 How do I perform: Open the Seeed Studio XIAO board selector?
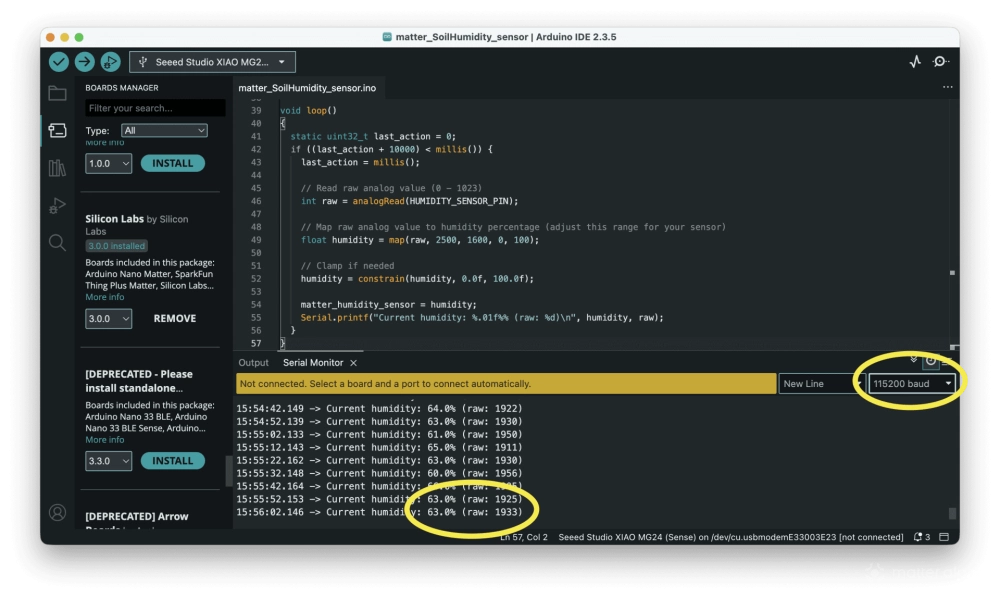(x=212, y=62)
